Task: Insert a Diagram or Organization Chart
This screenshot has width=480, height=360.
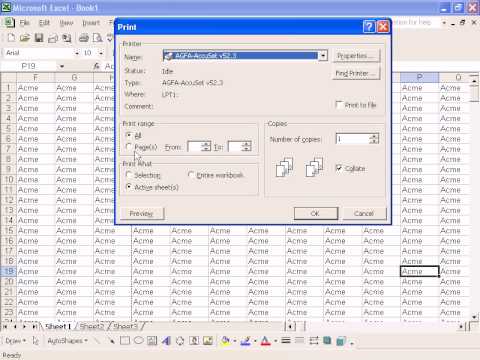Action: point(180,341)
